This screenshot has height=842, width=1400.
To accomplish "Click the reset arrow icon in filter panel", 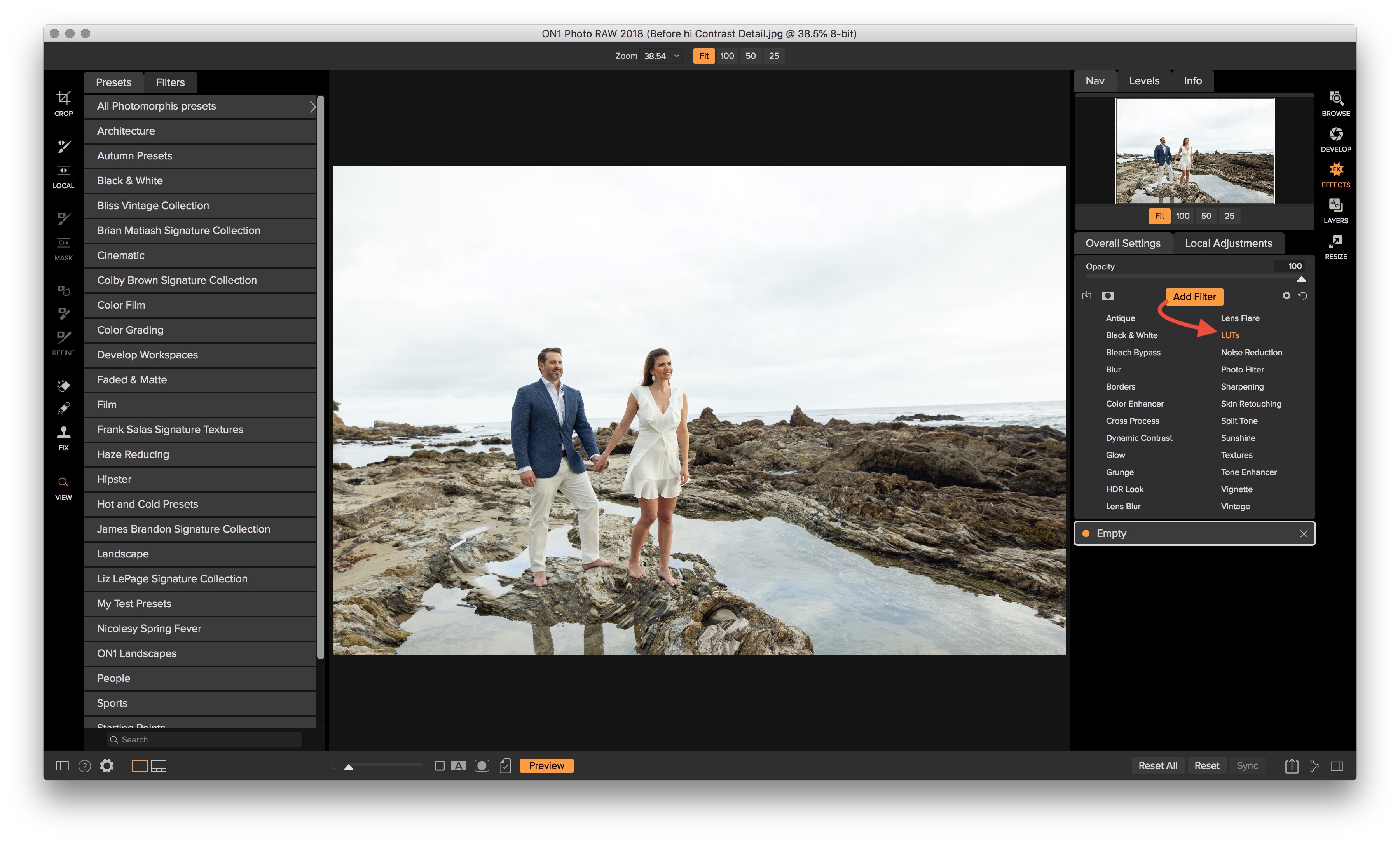I will tap(1302, 295).
